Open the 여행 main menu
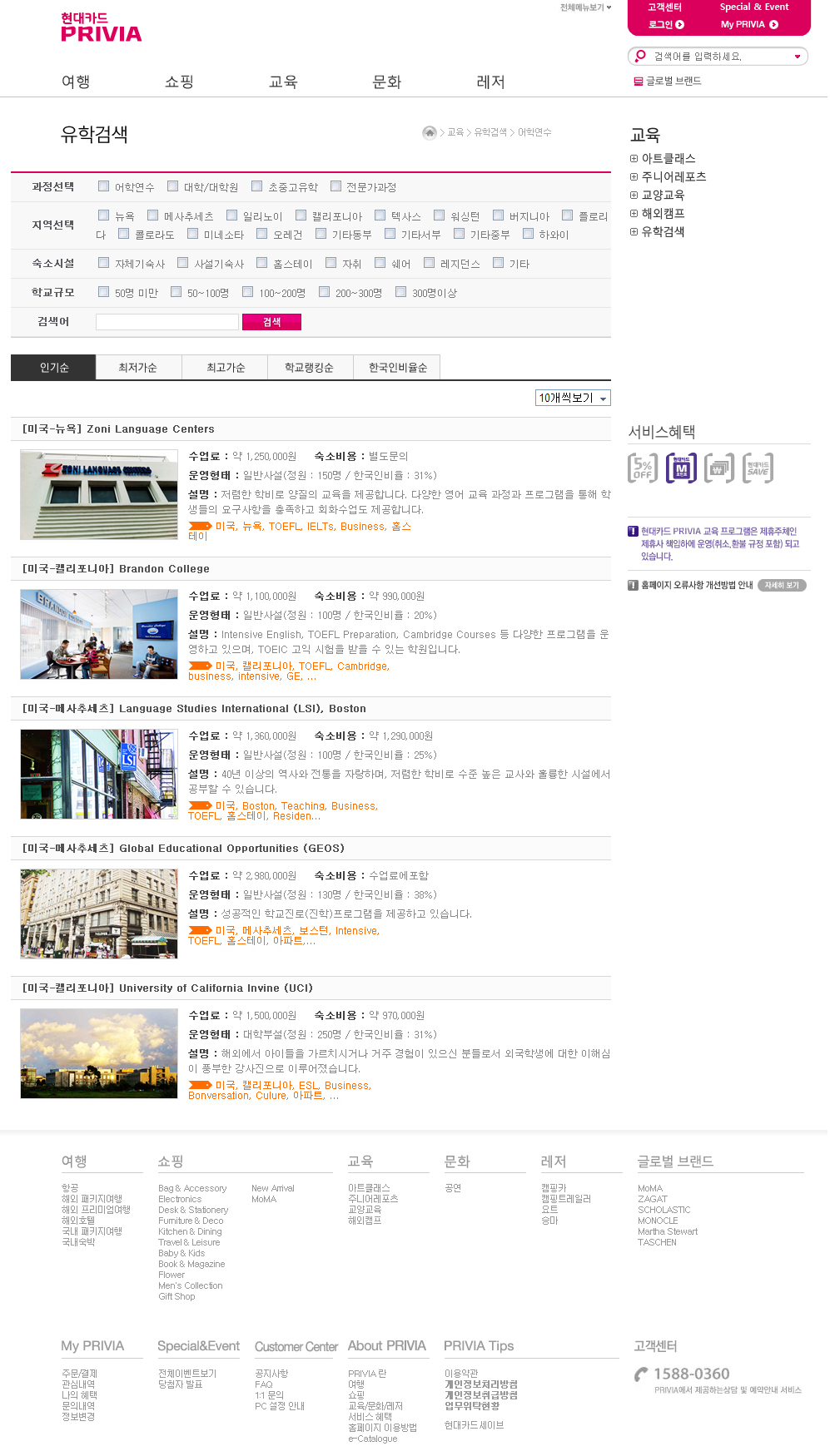The image size is (830, 1456). pyautogui.click(x=76, y=82)
